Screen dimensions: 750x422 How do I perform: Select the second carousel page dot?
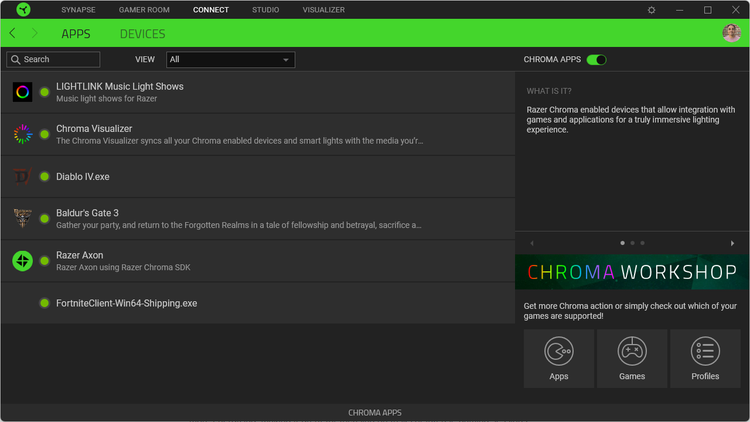(x=632, y=243)
